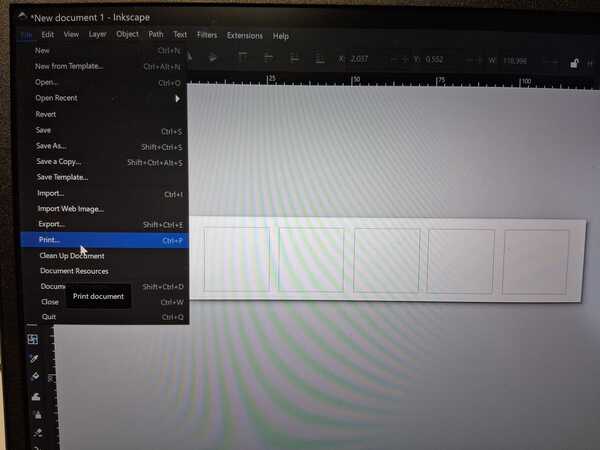
Task: Open the Layer menu
Action: (97, 34)
